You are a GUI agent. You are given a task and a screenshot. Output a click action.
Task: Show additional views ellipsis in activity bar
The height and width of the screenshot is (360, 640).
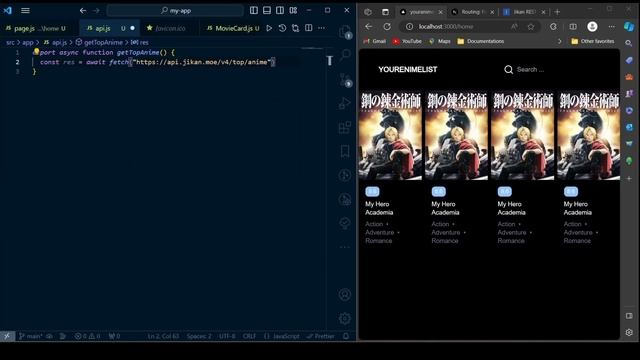click(x=344, y=247)
